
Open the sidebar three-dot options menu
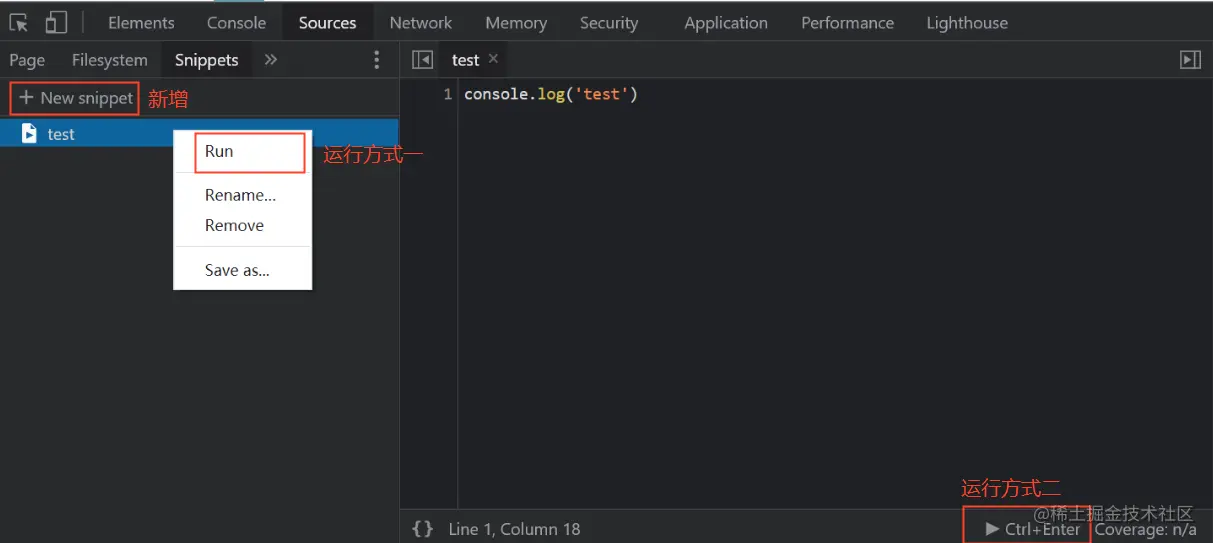tap(377, 60)
